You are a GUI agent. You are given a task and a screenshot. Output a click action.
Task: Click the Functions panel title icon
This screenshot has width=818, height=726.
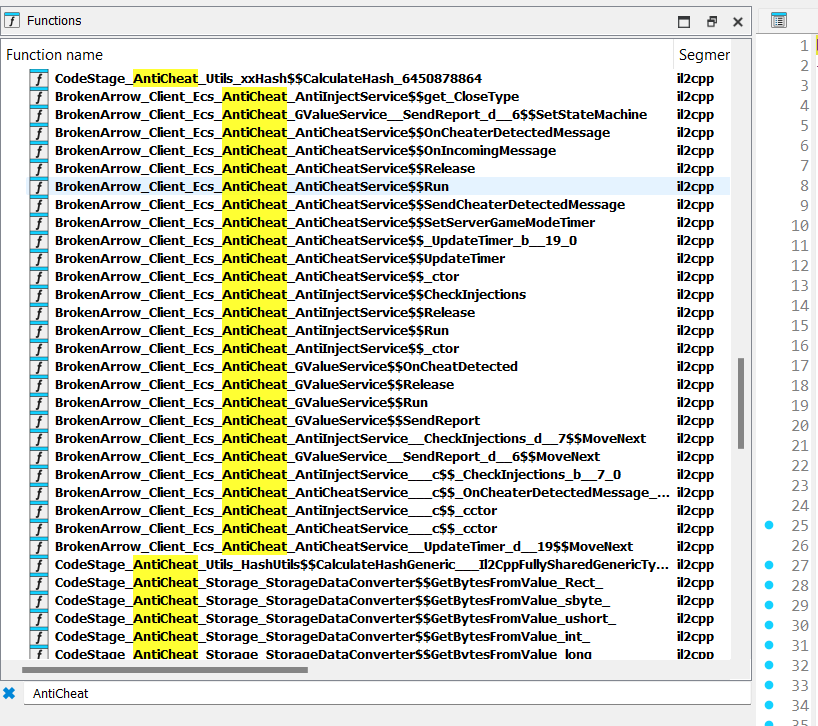(x=13, y=21)
